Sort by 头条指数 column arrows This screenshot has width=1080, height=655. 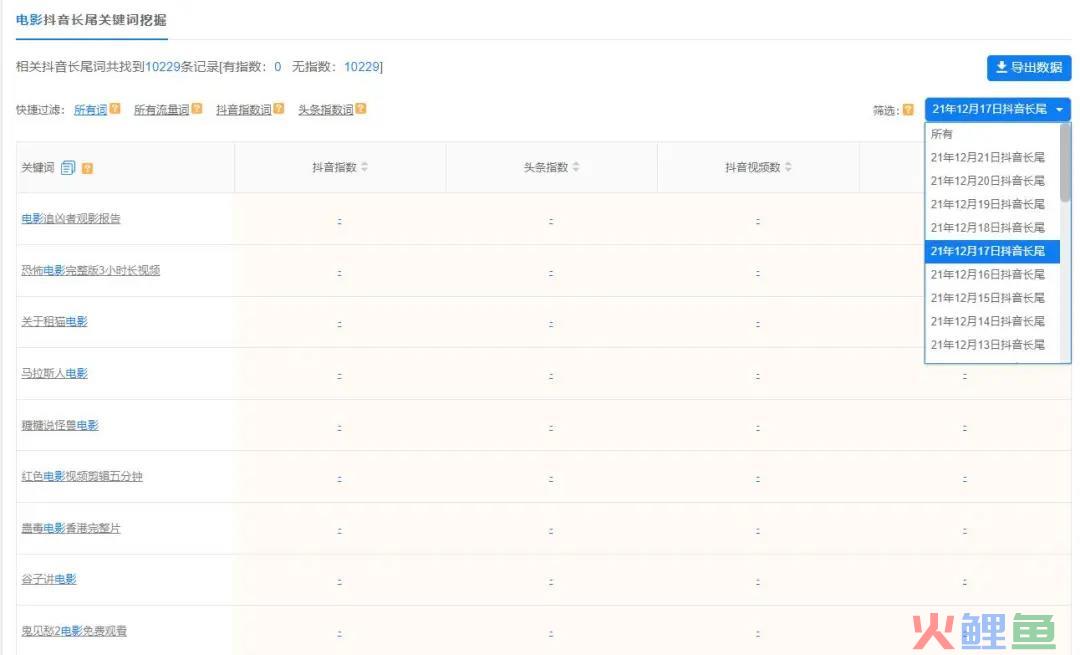point(576,167)
